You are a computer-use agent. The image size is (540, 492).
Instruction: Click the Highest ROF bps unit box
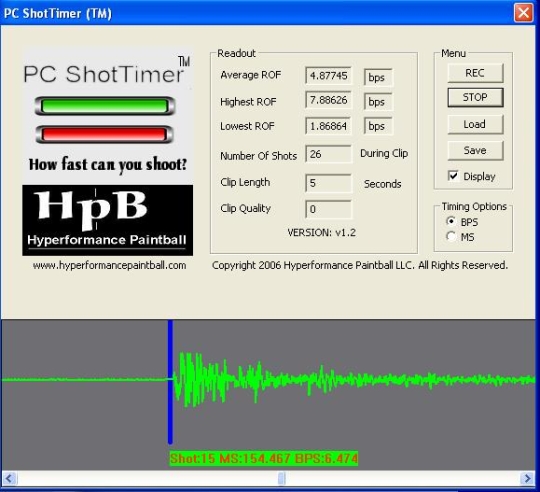coord(378,102)
